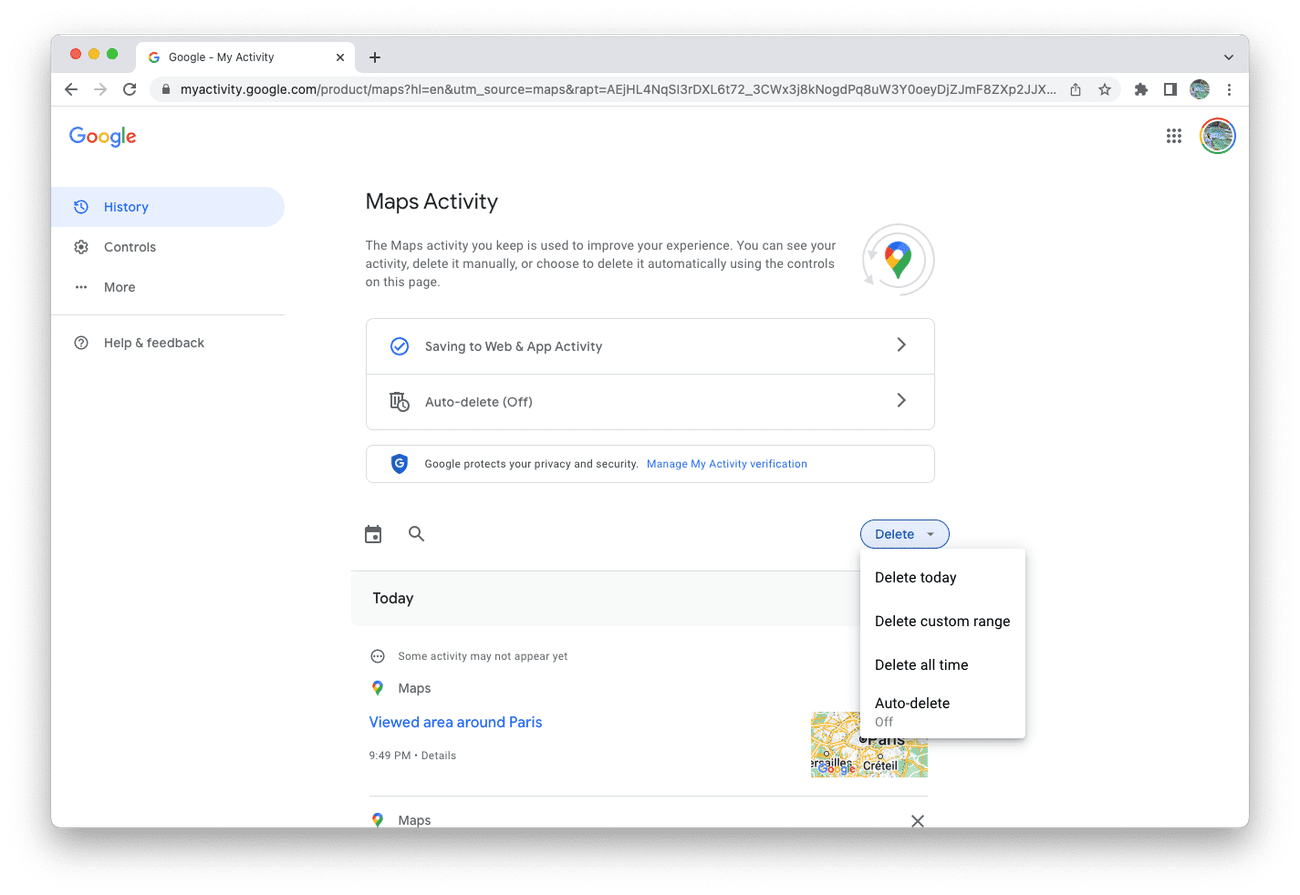Open the Chrome extensions puzzle icon

[1141, 90]
